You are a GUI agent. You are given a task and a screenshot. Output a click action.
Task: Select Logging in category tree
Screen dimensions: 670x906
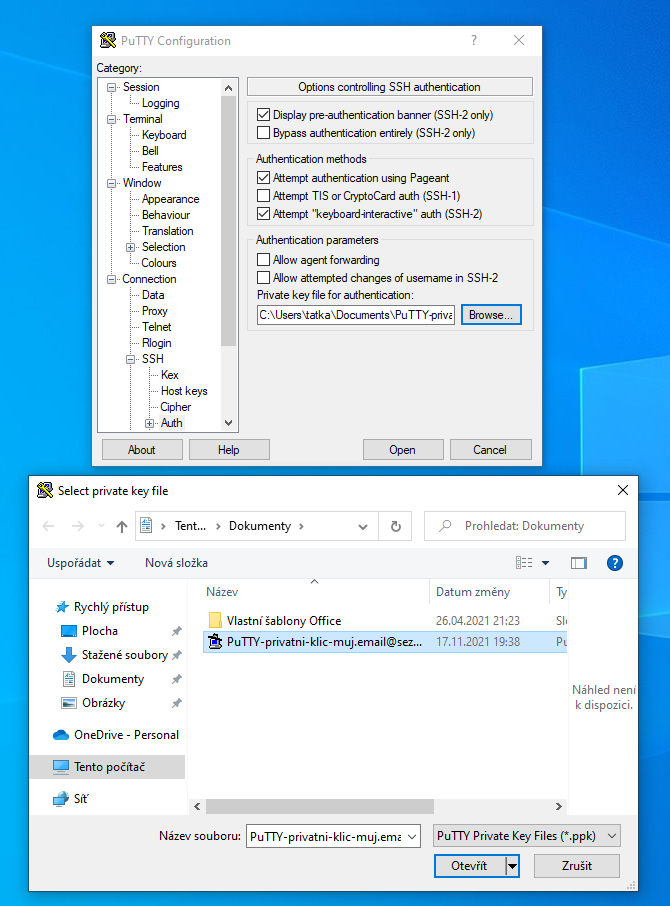click(161, 103)
